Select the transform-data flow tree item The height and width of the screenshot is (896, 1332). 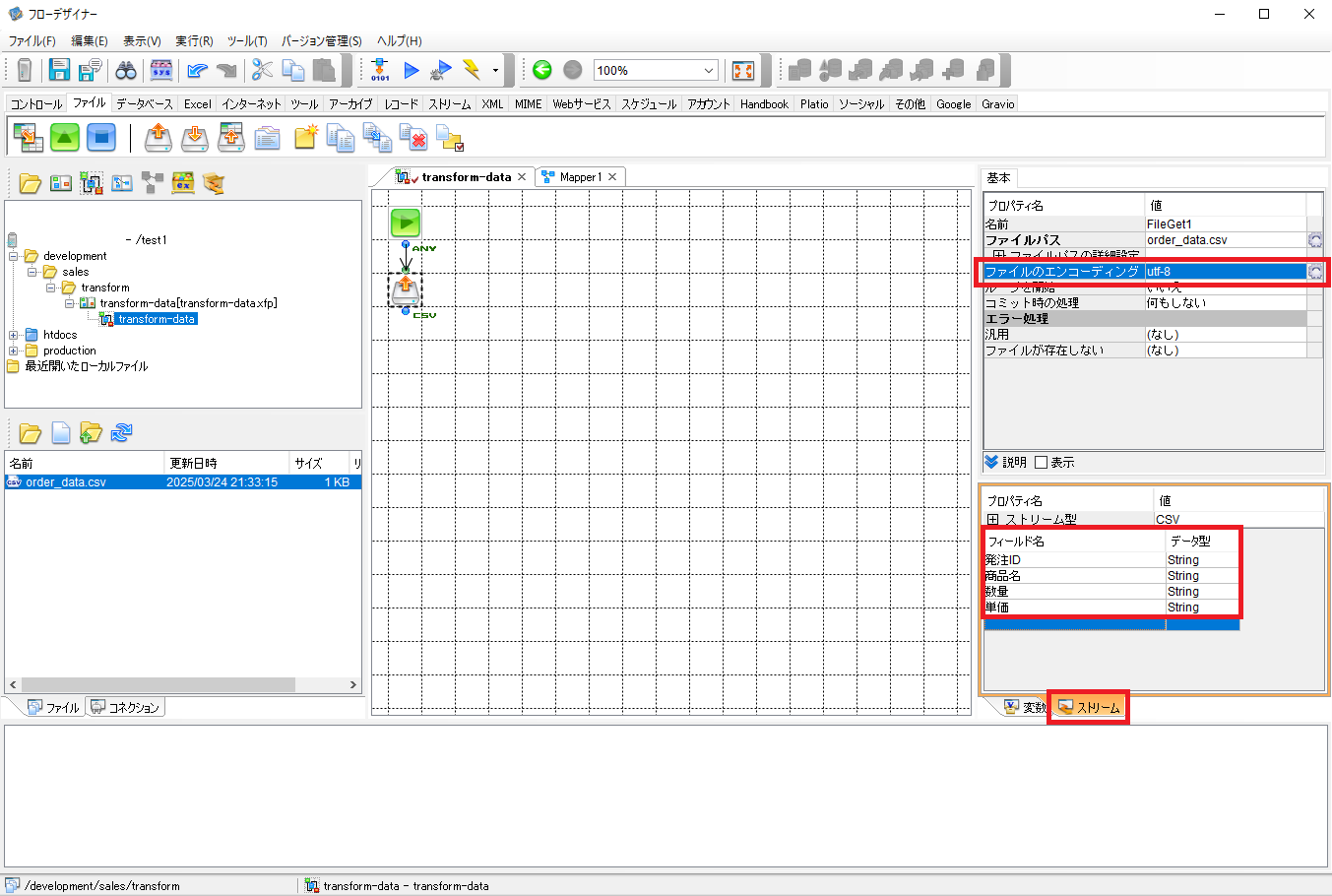156,319
